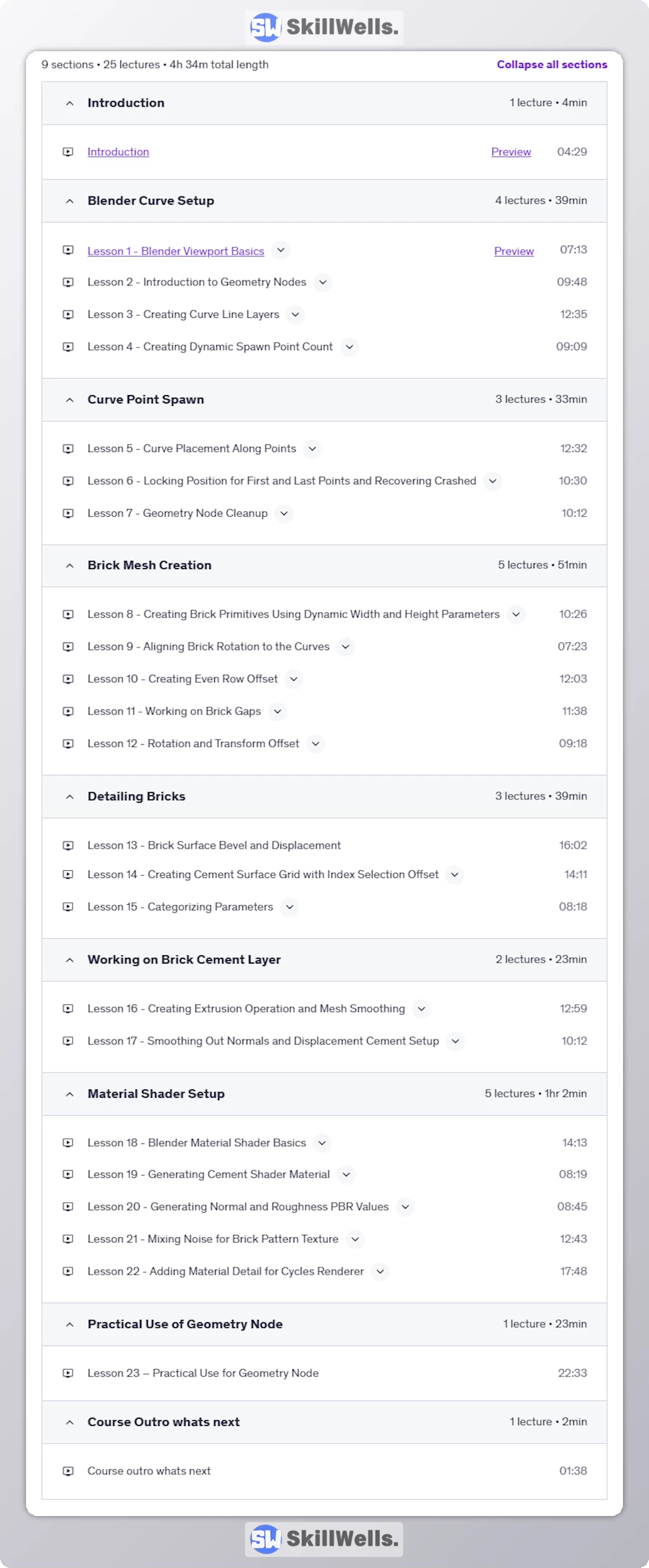Click Collapse all sections link
The height and width of the screenshot is (1568, 649).
pyautogui.click(x=552, y=64)
